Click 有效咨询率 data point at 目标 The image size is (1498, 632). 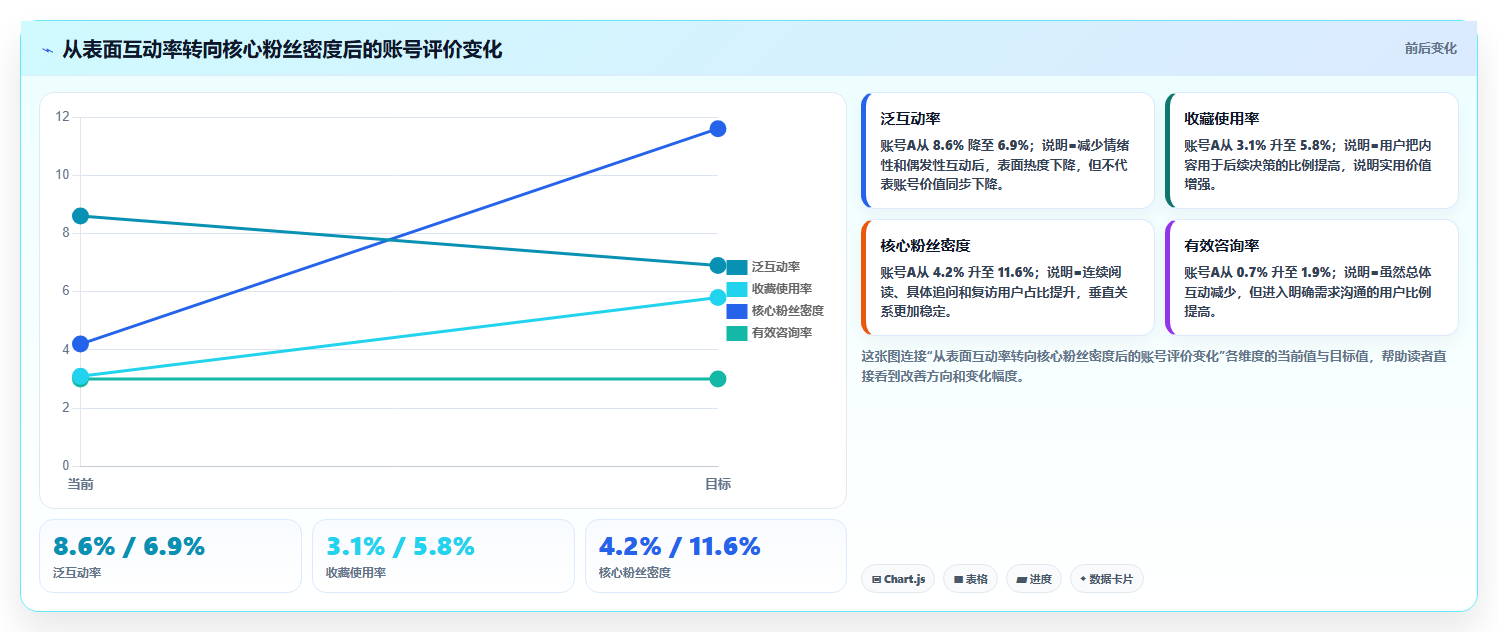717,379
